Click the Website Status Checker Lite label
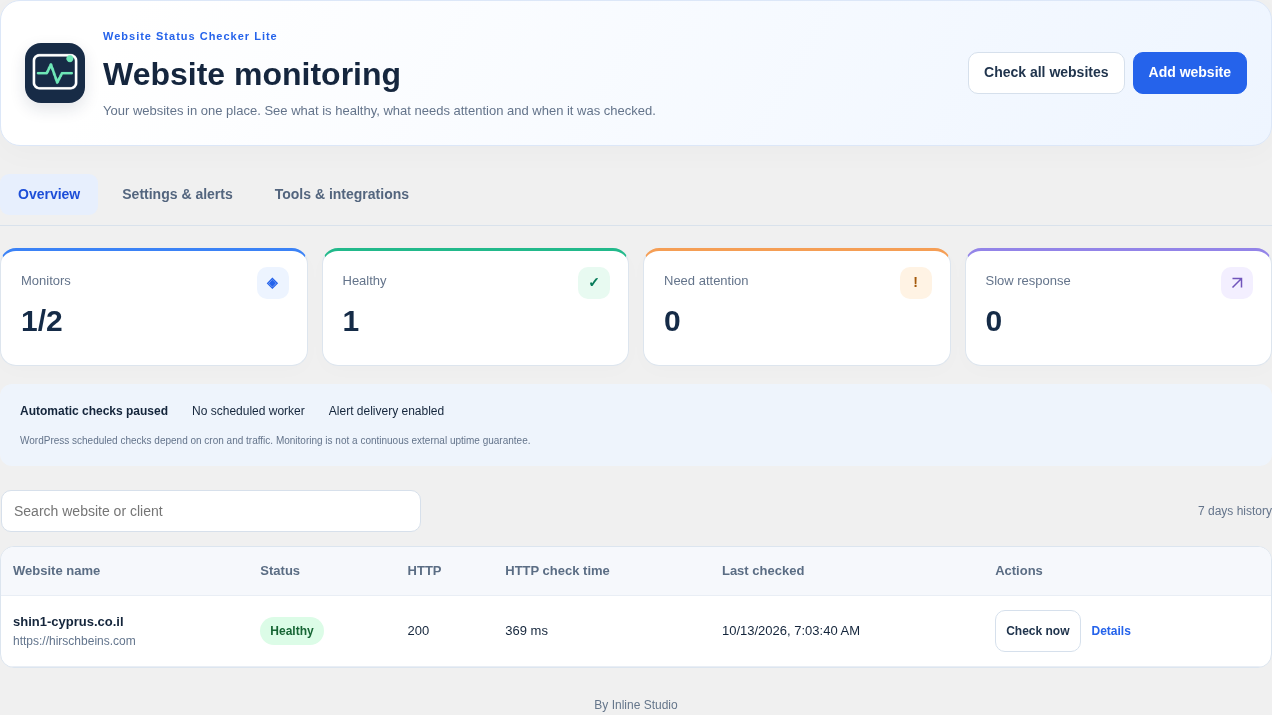The width and height of the screenshot is (1272, 715). click(x=190, y=36)
